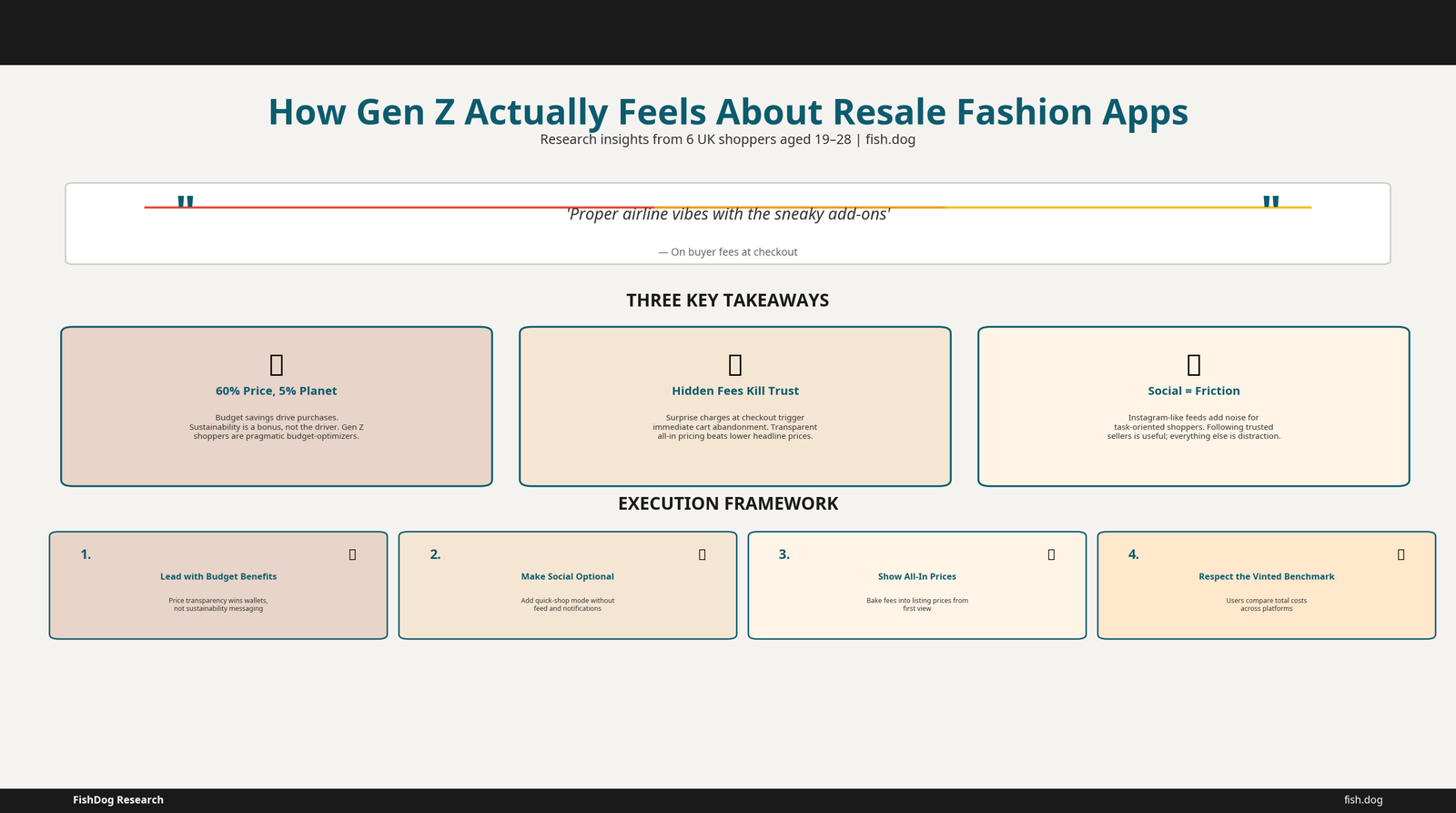The image size is (1456, 813).
Task: Click the '60% Price, 5% Planet' card title
Action: coord(277,391)
